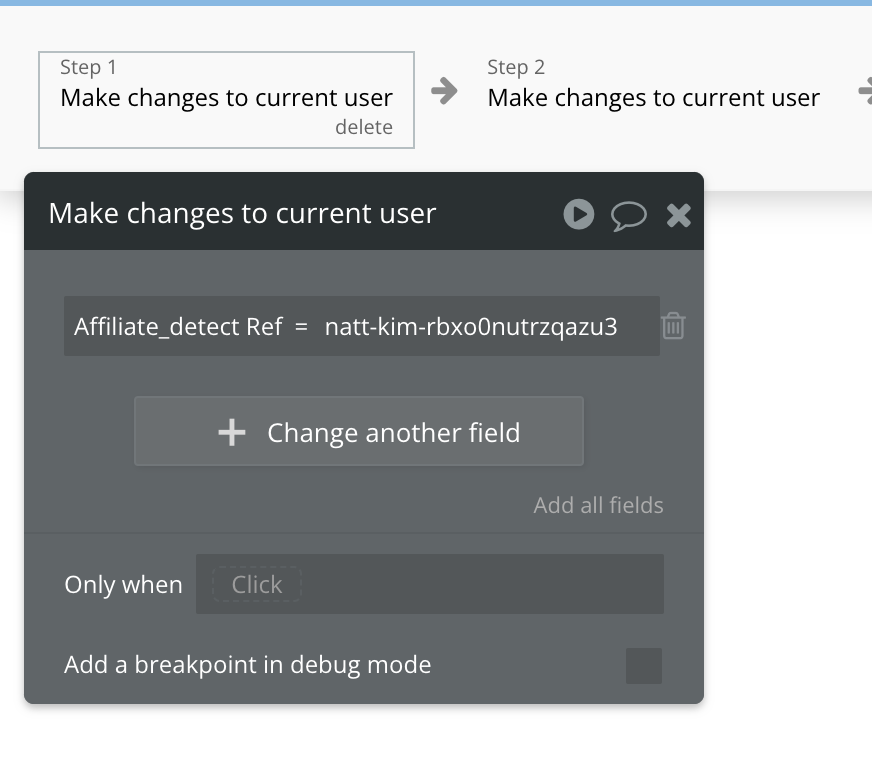
Task: Open the Affiliate_detect Ref field name dropdown
Action: coord(178,326)
